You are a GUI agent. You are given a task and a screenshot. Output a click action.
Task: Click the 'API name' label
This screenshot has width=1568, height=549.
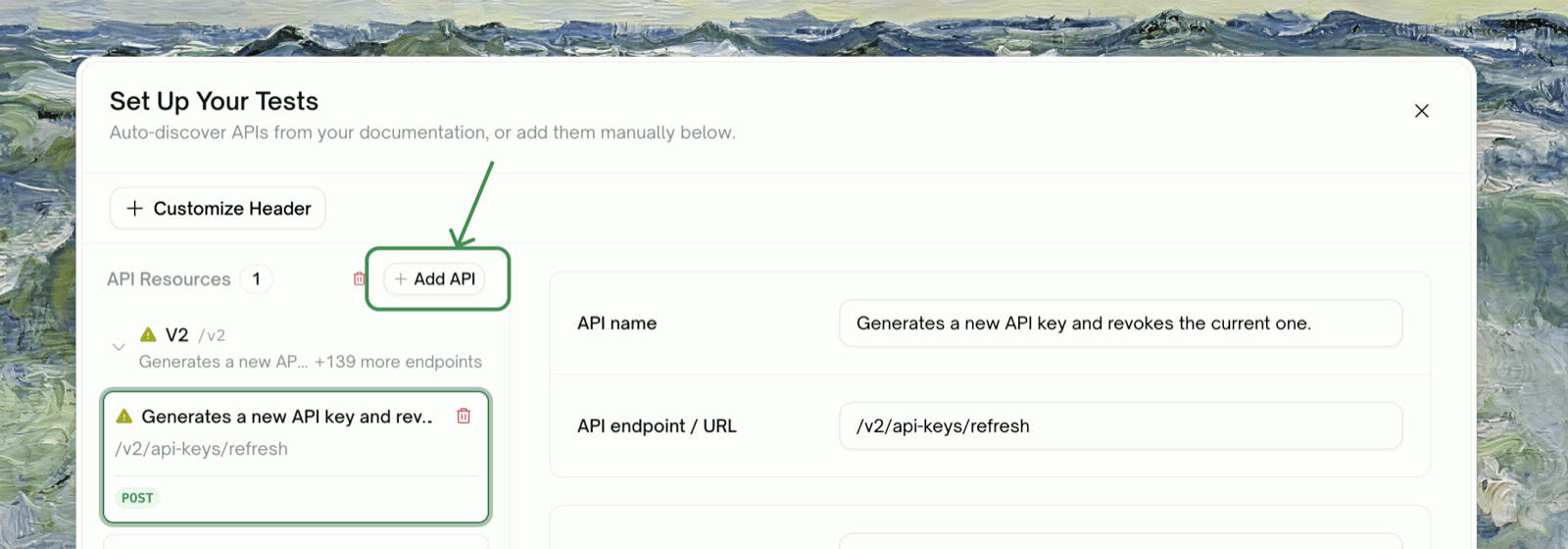pos(616,324)
